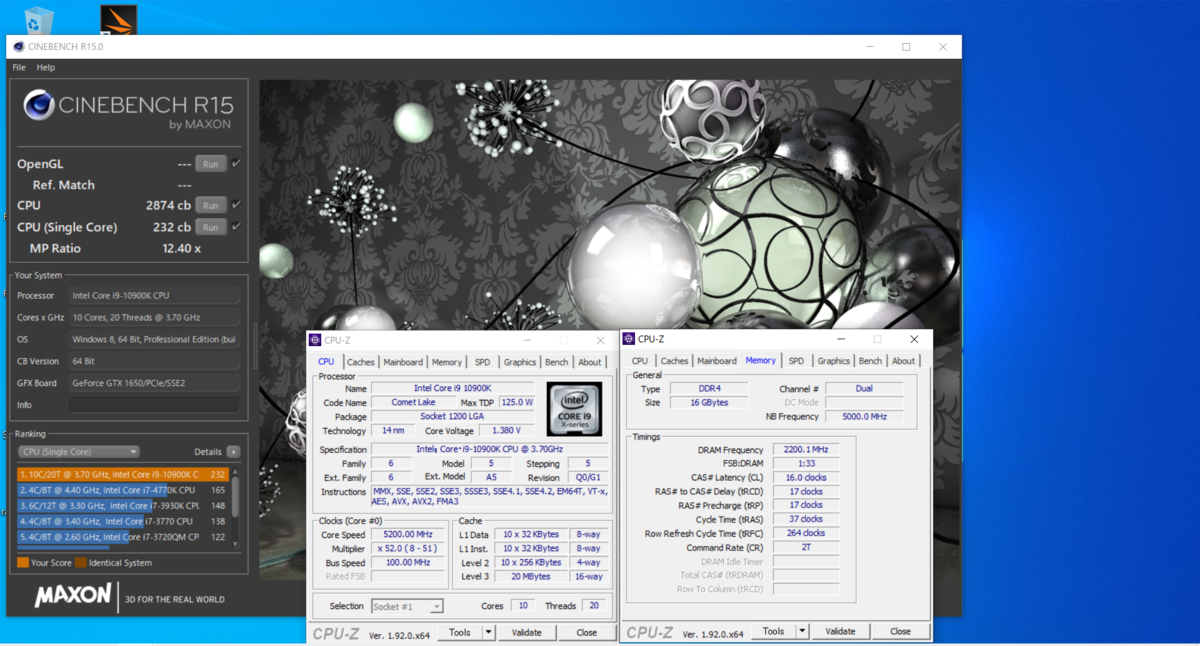Select SPD tab in CPU-Z Memory window
This screenshot has width=1200, height=646.
796,361
